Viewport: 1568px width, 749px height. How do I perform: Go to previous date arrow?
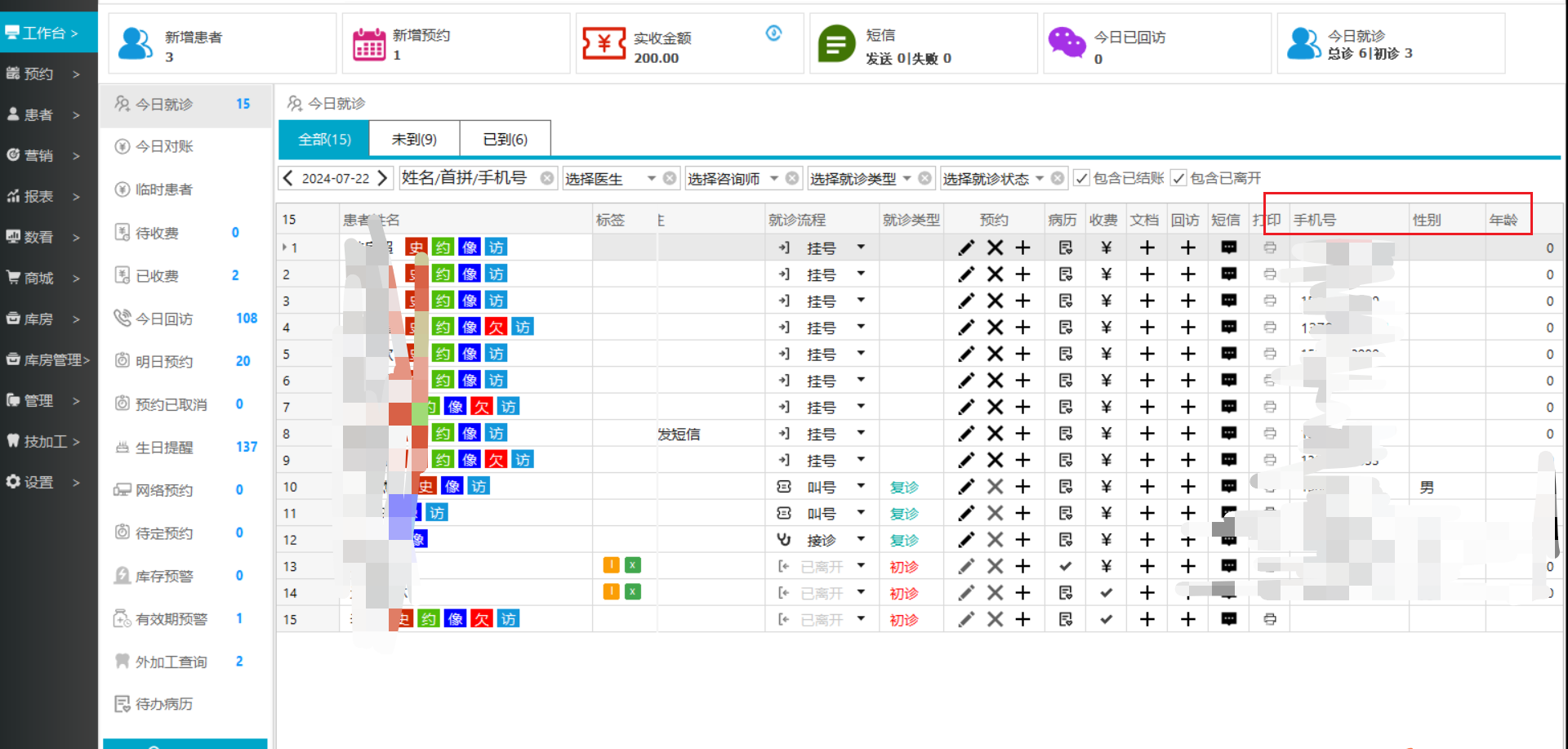(x=287, y=178)
